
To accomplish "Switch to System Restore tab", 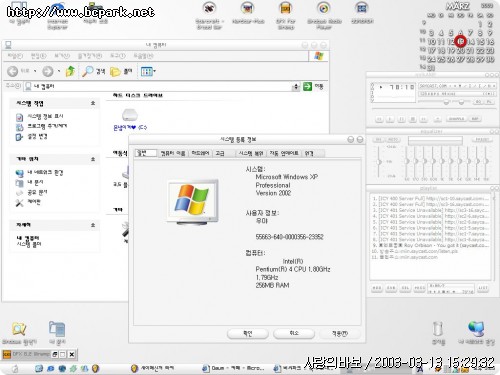I will pyautogui.click(x=251, y=153).
